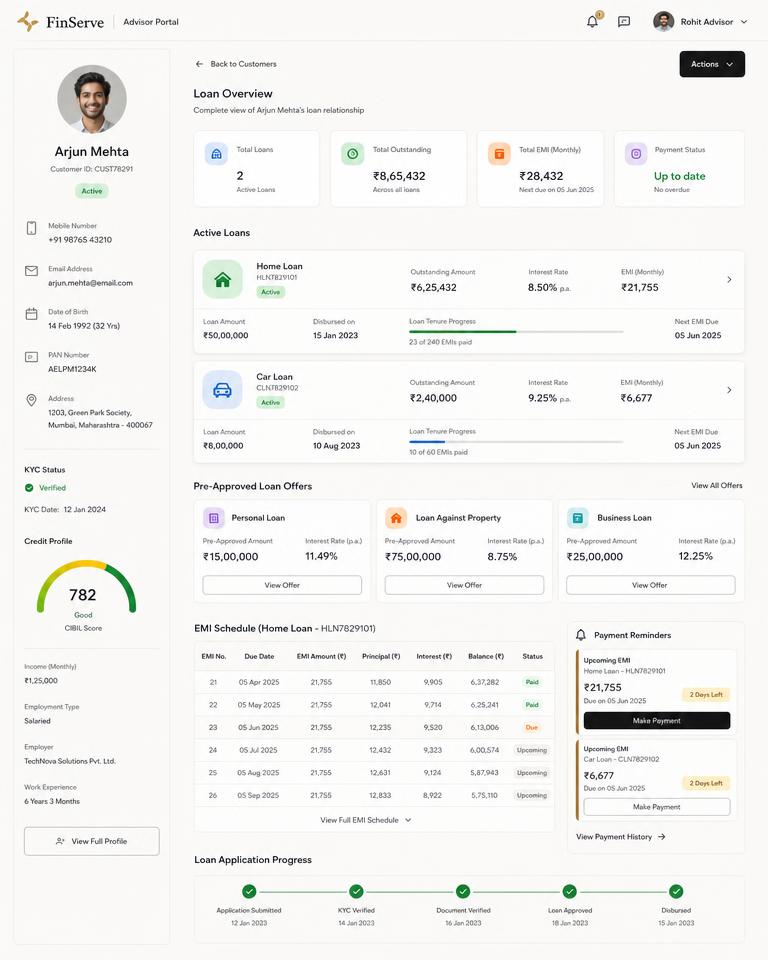
Task: Click the Car Loan tenure progress bar
Action: tap(516, 441)
